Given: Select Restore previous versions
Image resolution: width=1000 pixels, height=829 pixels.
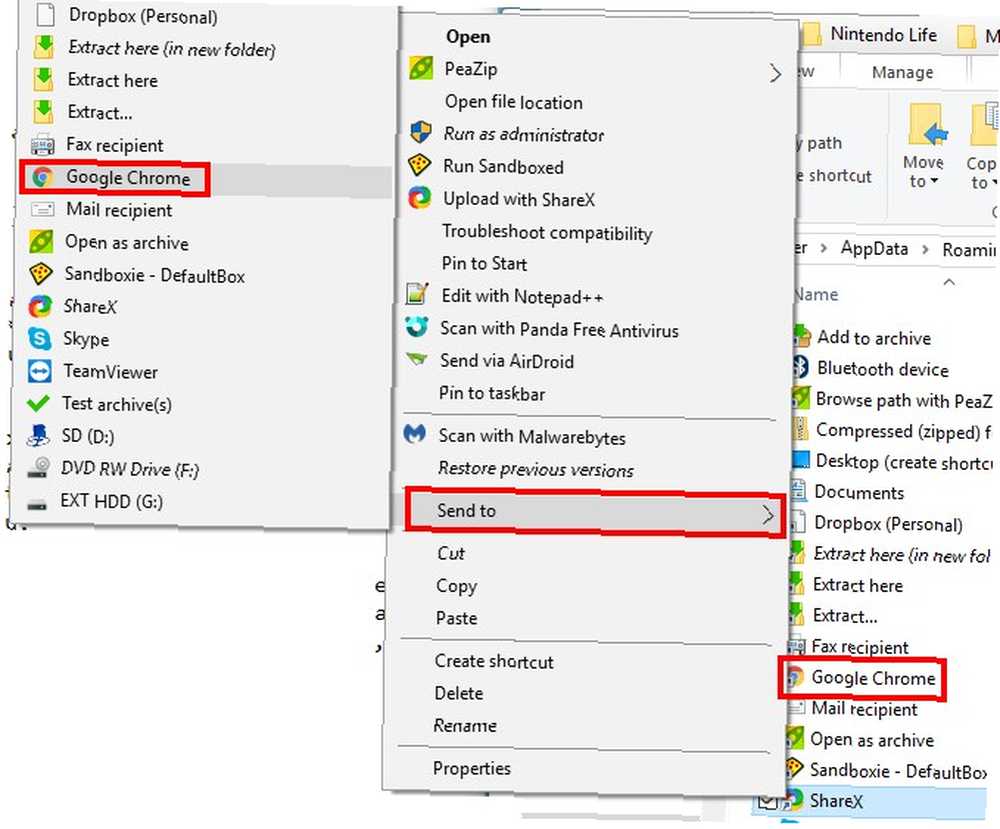Looking at the screenshot, I should tap(536, 469).
